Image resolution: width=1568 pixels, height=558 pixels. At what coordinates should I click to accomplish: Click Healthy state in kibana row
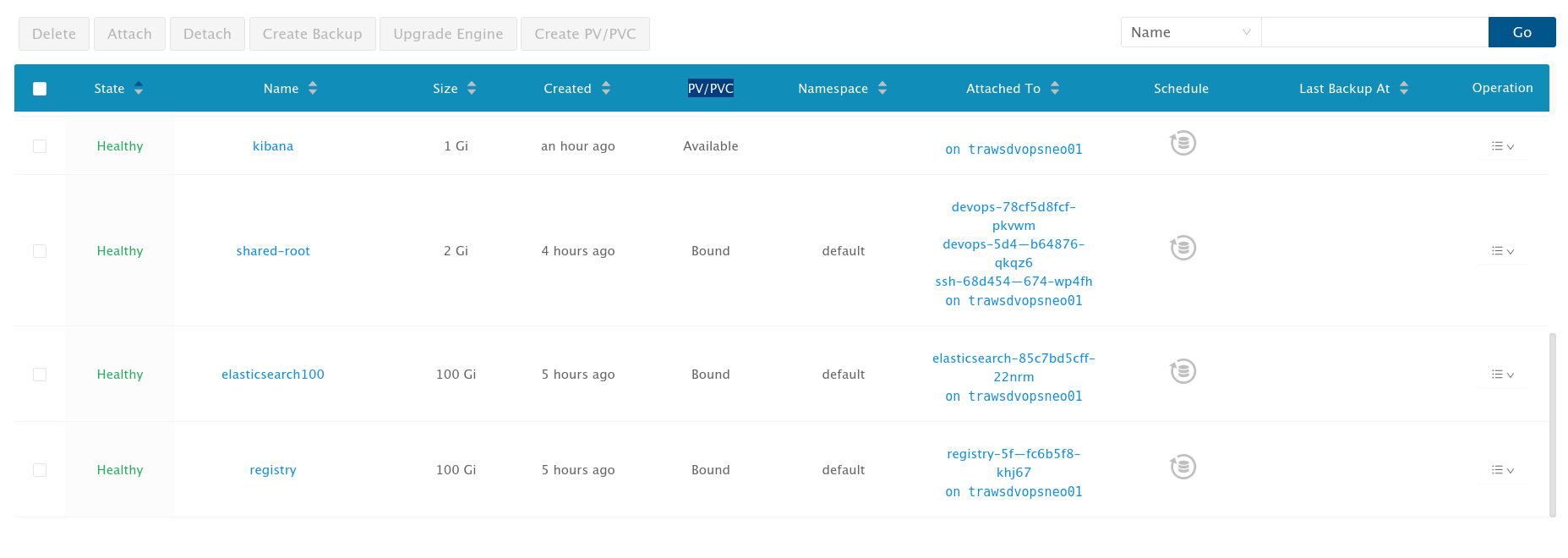[120, 146]
